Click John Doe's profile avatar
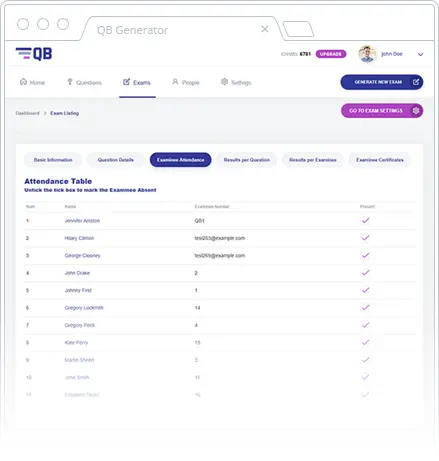Viewport: 439px width, 461px height. (x=367, y=54)
